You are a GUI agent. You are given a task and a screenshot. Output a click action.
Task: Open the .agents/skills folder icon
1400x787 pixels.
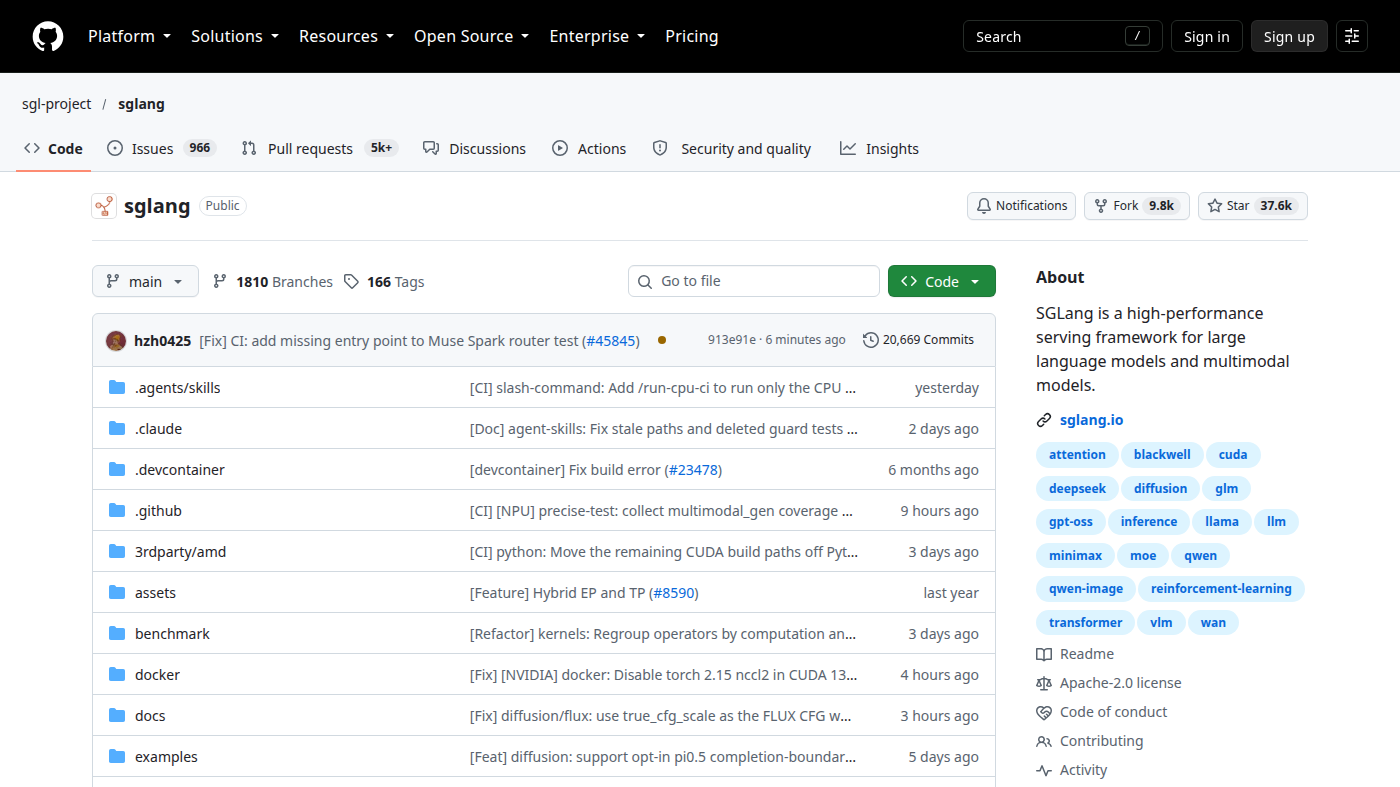click(x=117, y=388)
